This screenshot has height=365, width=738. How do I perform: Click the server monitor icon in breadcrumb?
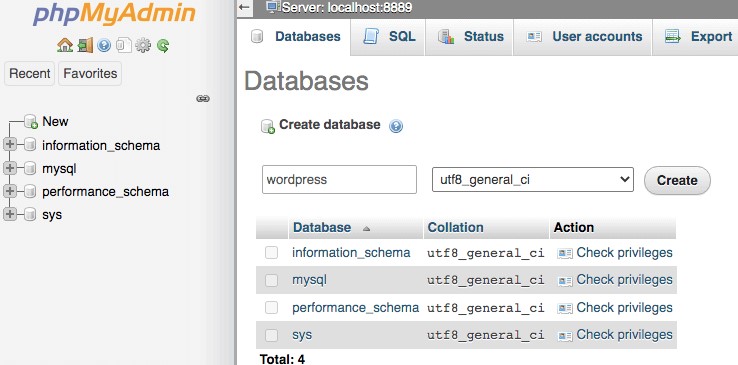(x=272, y=7)
